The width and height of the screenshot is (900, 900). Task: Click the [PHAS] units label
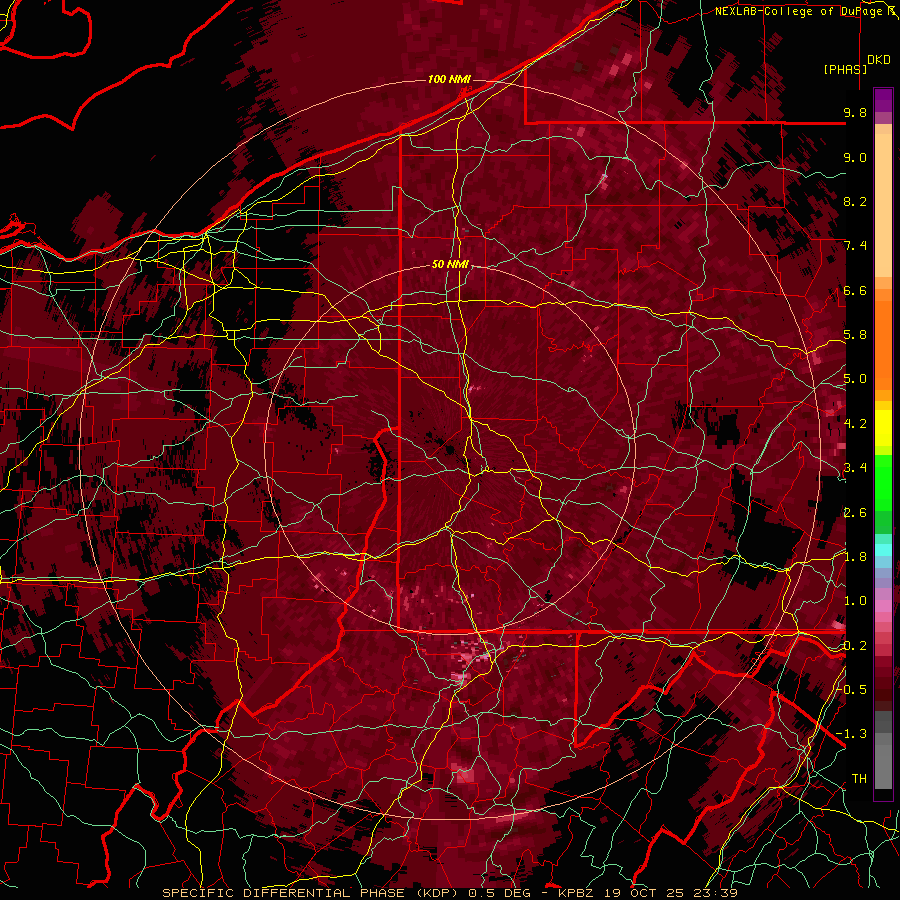pos(845,69)
